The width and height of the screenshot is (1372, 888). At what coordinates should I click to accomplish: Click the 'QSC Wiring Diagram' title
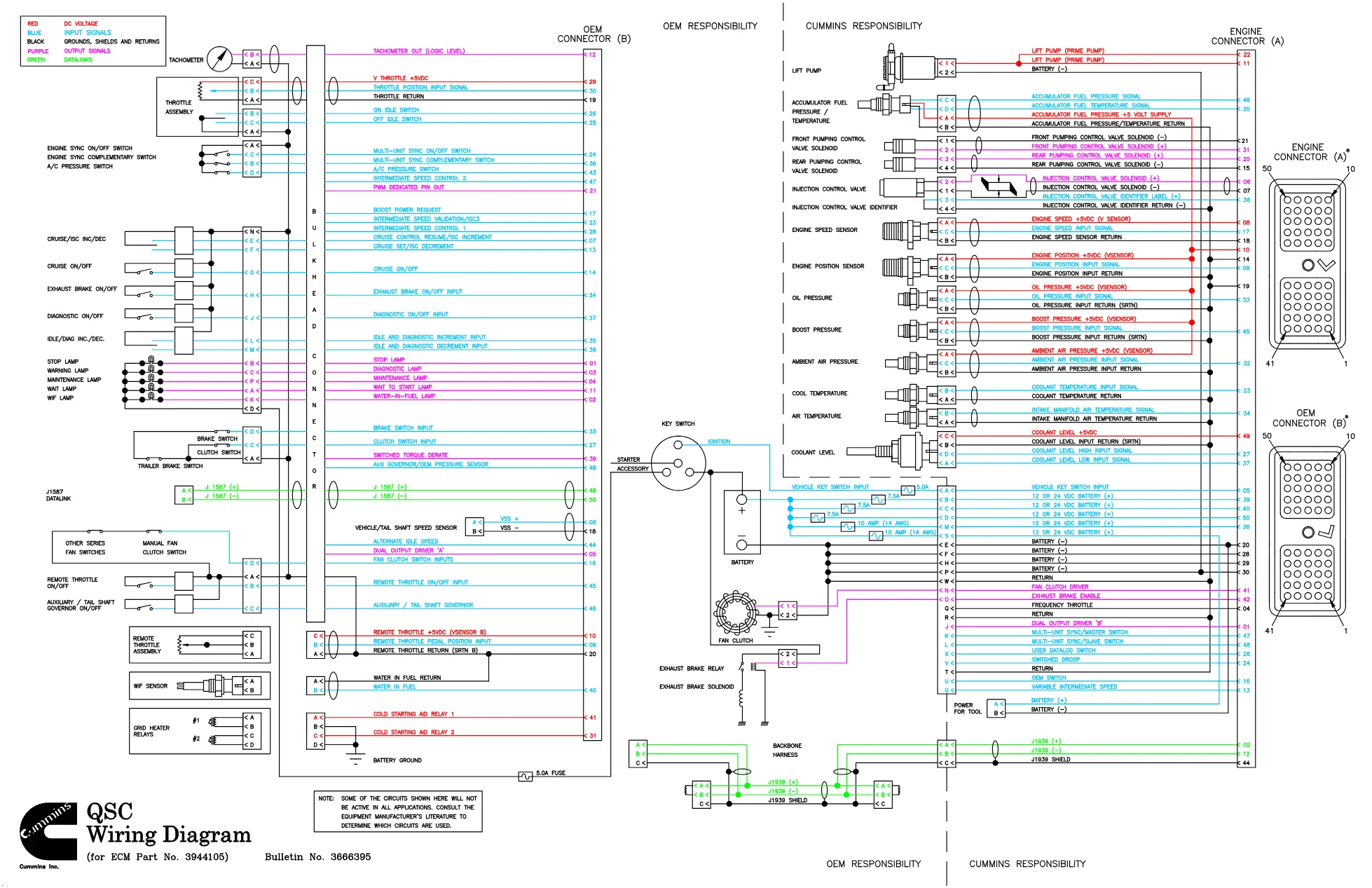tap(168, 824)
